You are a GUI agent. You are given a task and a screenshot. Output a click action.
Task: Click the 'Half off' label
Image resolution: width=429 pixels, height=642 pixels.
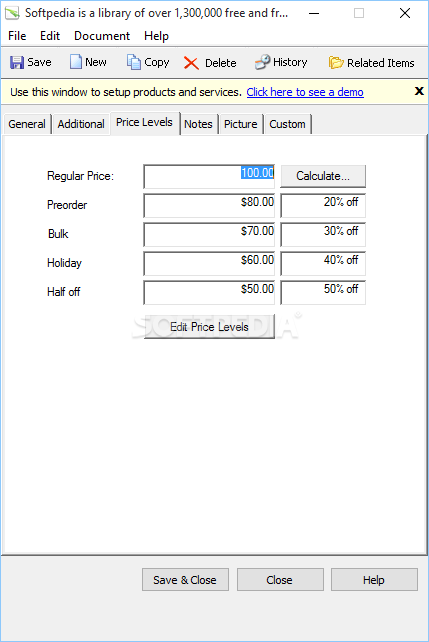(x=63, y=292)
